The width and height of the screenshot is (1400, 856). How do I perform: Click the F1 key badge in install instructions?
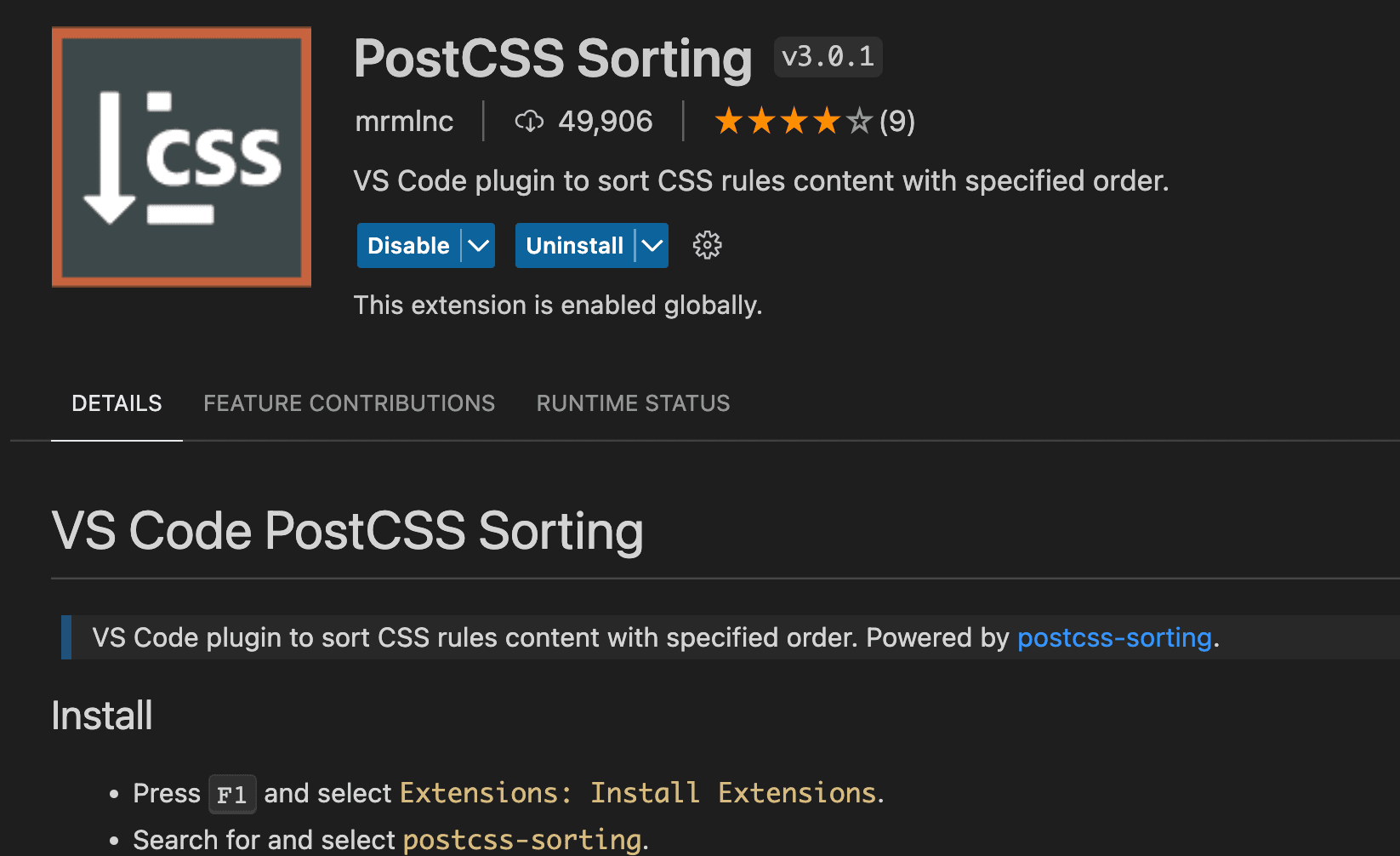coord(231,794)
